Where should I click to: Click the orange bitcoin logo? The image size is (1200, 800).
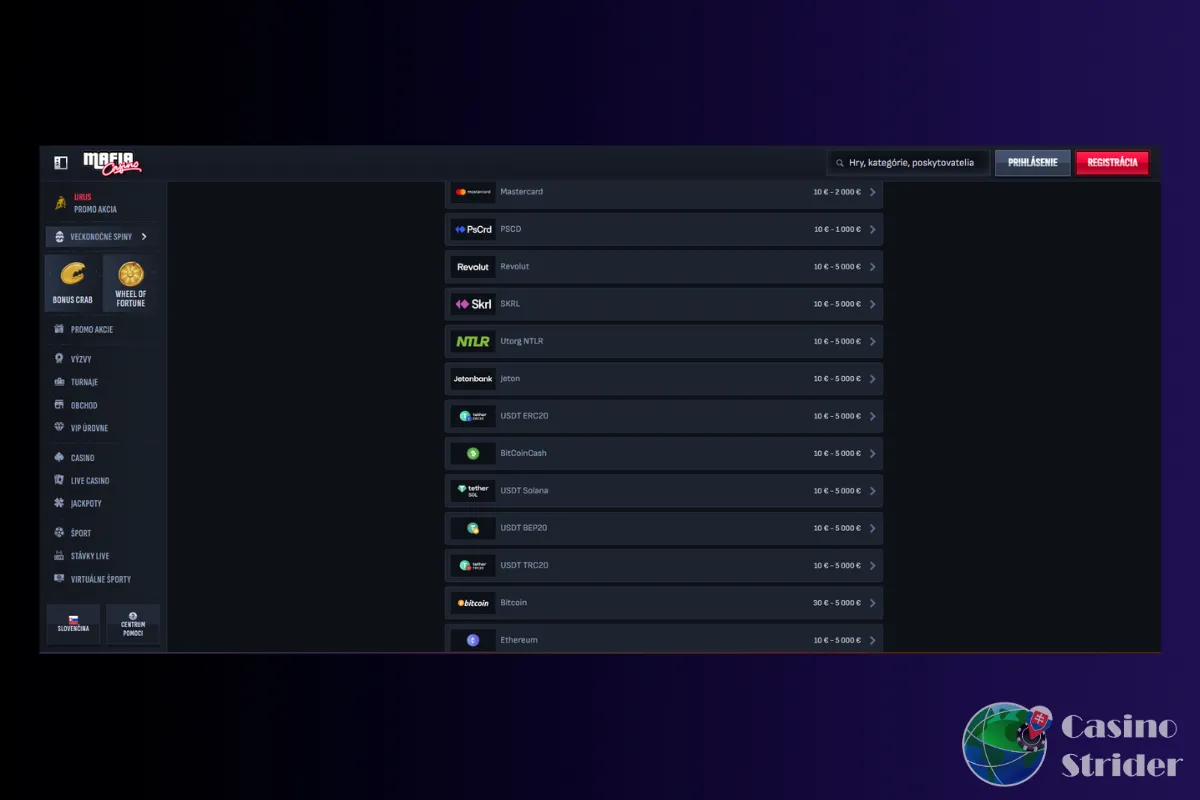tap(473, 603)
